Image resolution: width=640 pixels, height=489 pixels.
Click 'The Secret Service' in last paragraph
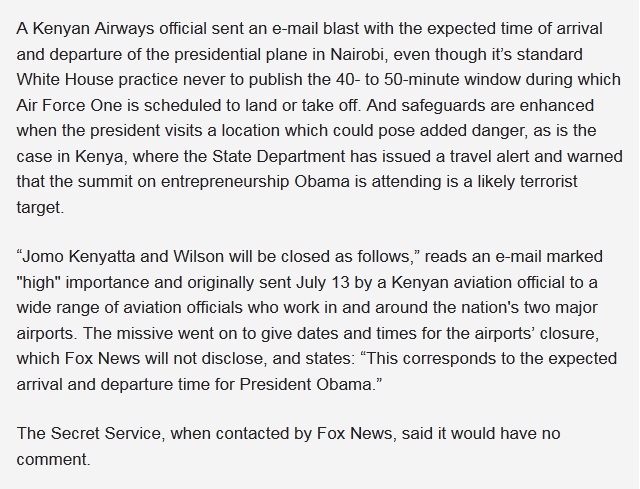[x=89, y=433]
